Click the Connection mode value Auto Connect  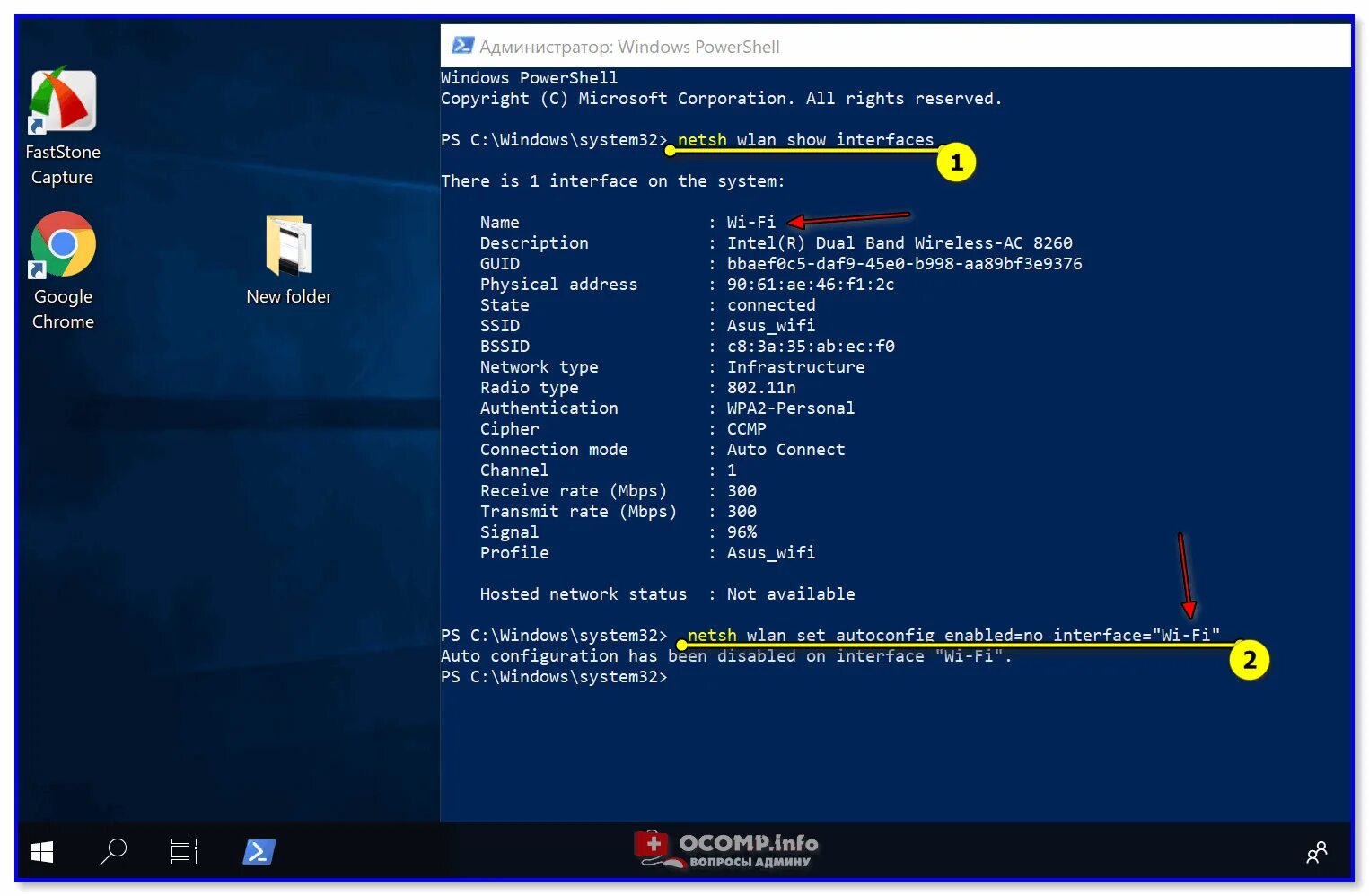(x=786, y=449)
